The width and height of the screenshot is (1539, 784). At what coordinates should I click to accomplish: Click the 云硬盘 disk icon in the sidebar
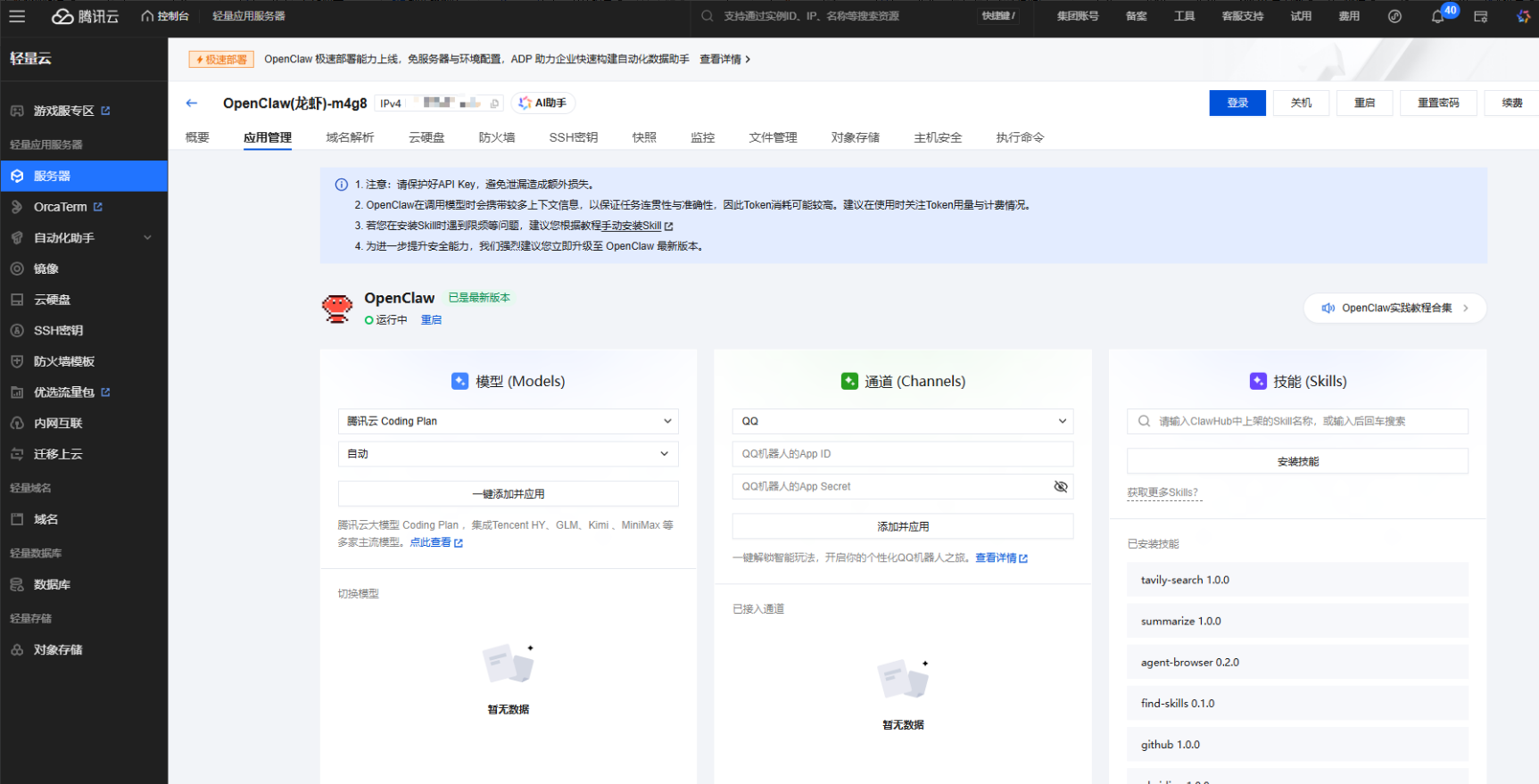(x=17, y=300)
